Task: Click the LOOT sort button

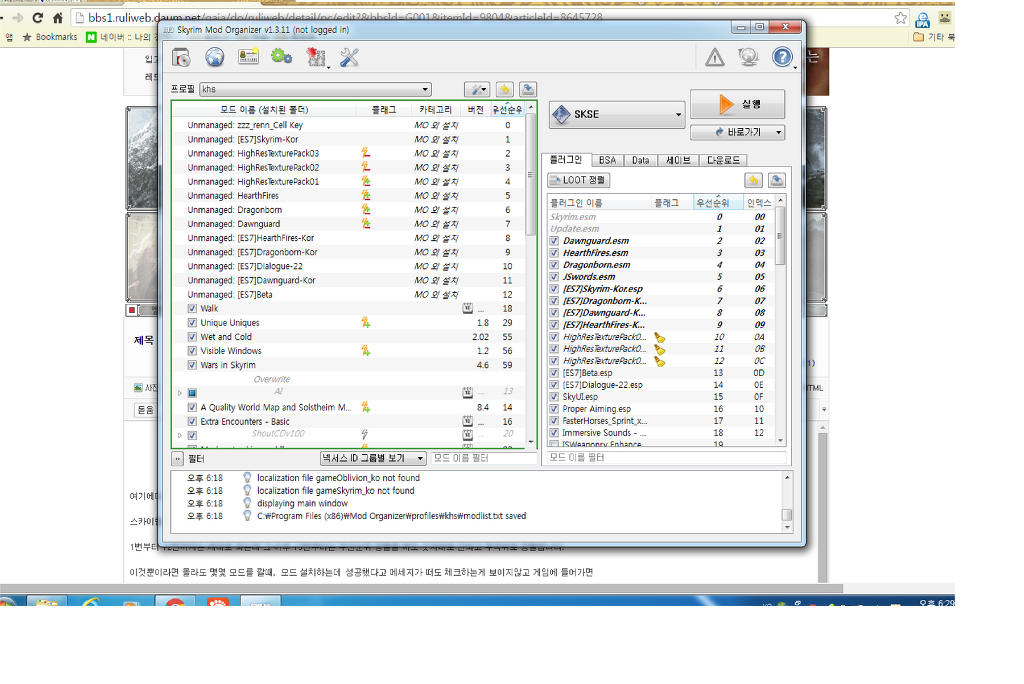Action: (579, 181)
